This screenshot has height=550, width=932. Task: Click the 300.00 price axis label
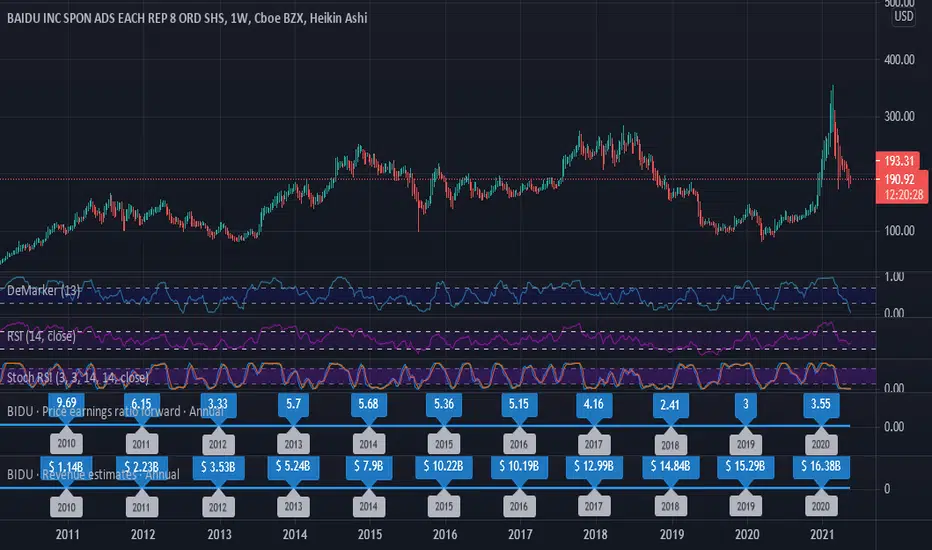tap(899, 116)
